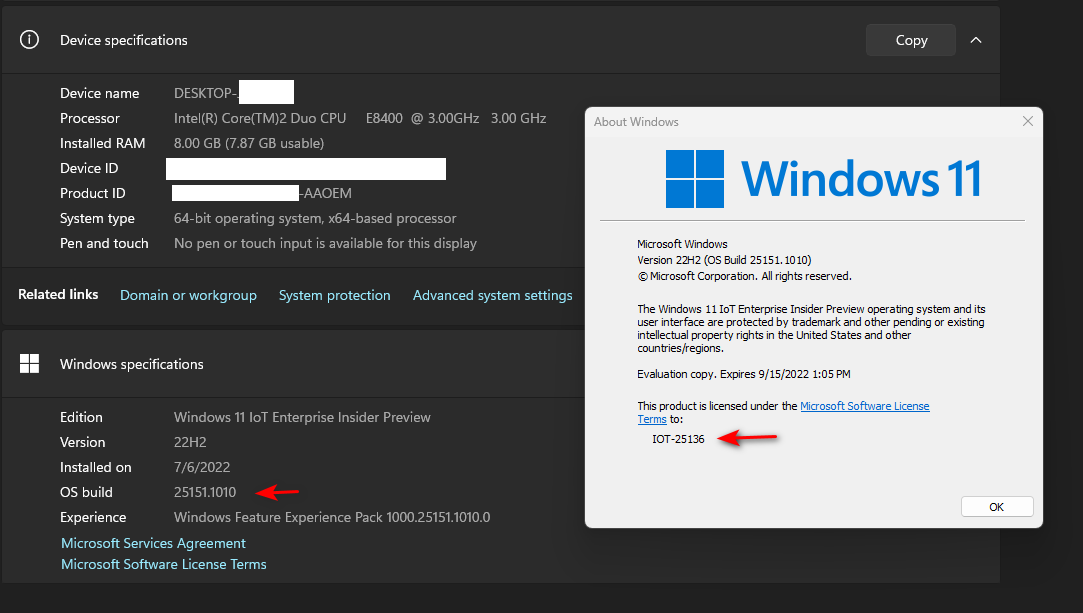The width and height of the screenshot is (1083, 613).
Task: Copy the device specifications
Action: [x=911, y=40]
